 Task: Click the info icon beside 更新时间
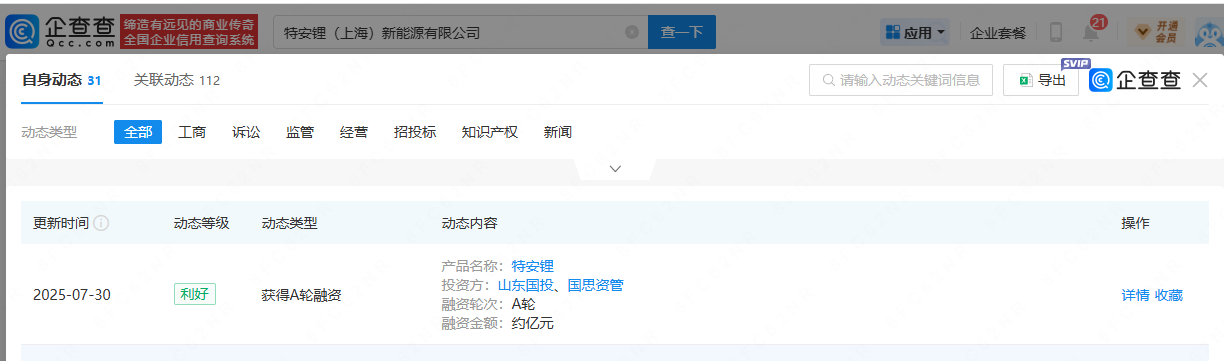[101, 223]
